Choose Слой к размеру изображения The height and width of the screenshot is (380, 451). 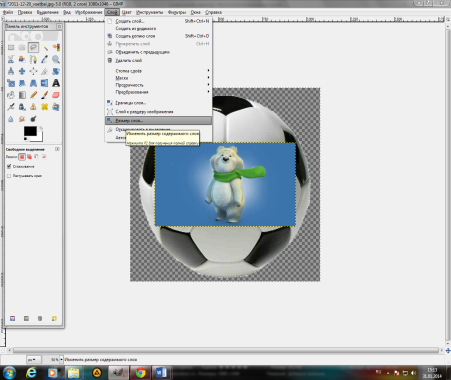coord(158,112)
